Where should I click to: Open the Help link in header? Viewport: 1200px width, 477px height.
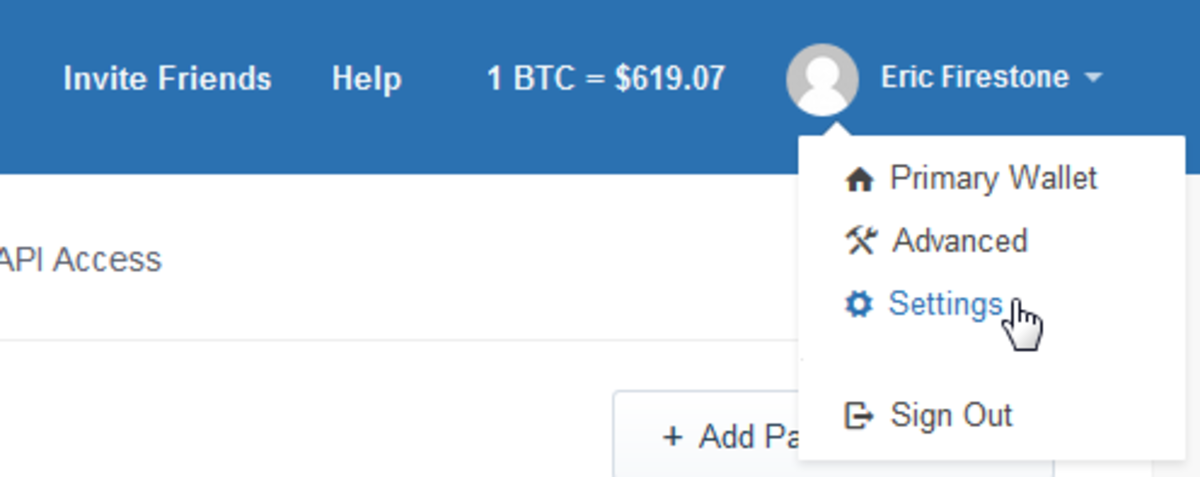pos(367,78)
